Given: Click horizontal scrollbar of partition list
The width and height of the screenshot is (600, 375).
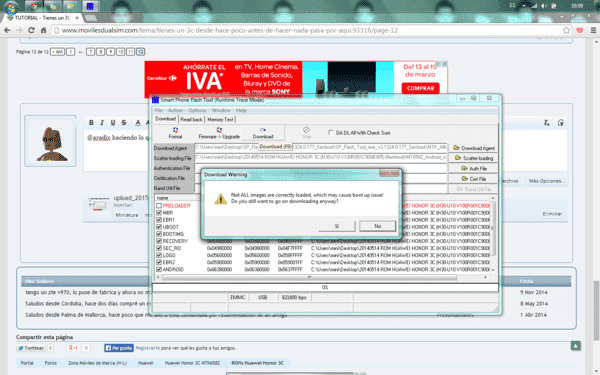Looking at the screenshot, I should point(309,277).
